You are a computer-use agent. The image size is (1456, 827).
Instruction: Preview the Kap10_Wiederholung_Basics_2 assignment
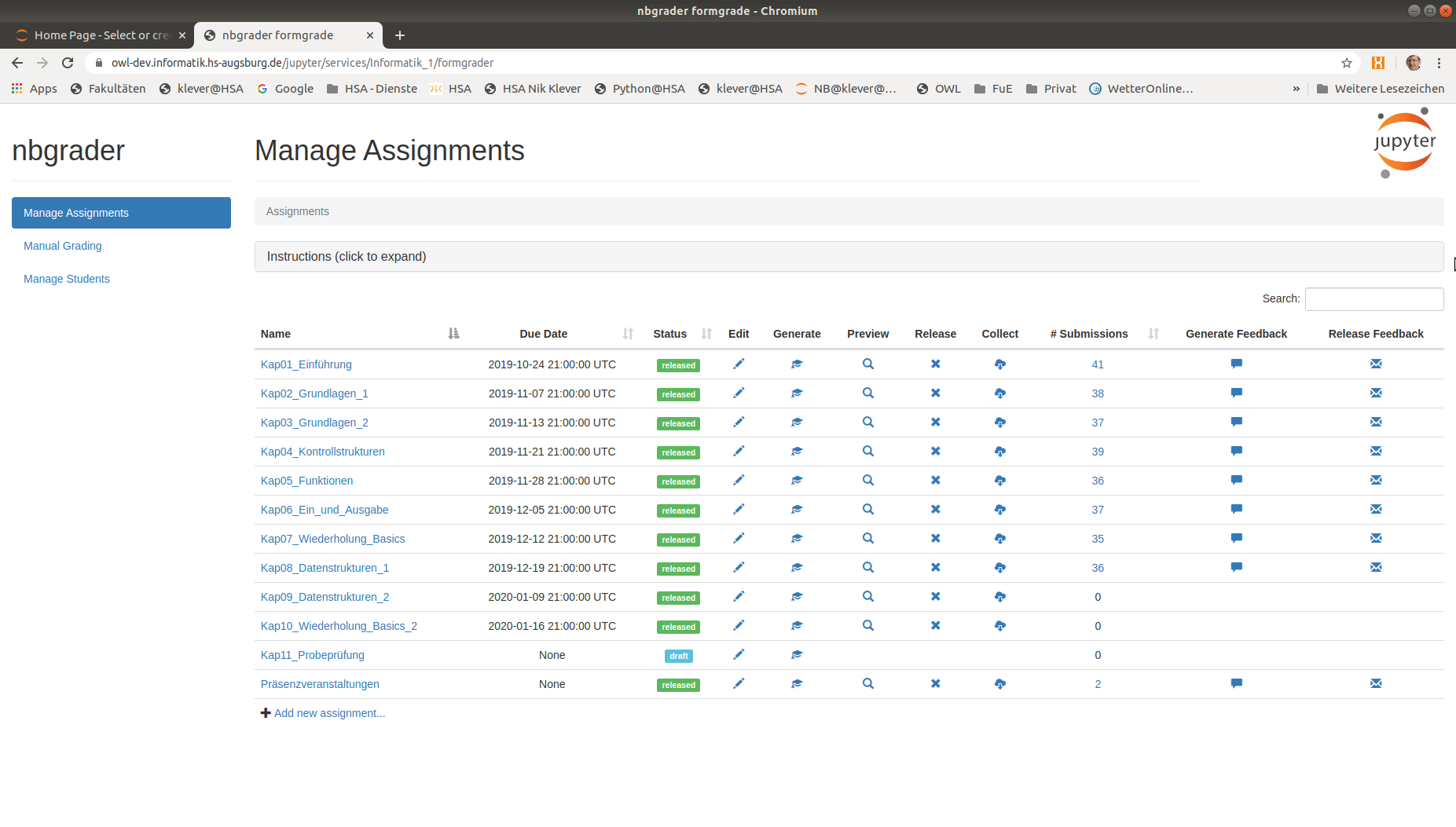click(867, 625)
